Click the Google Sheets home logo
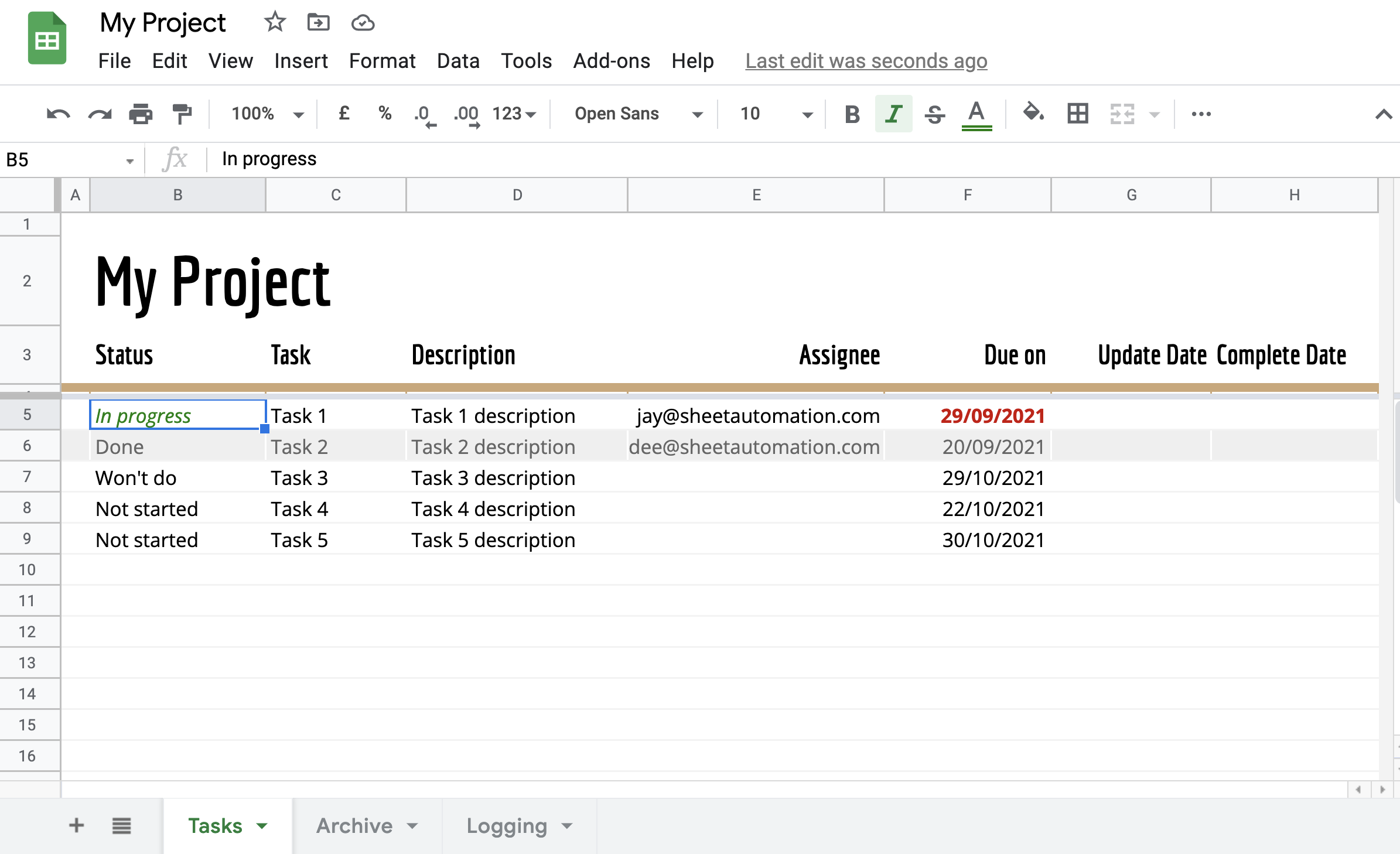 47,39
